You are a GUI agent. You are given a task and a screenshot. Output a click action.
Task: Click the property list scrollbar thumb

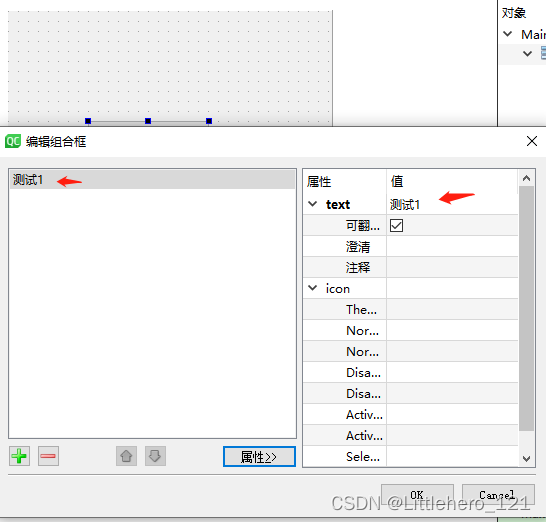pos(526,308)
